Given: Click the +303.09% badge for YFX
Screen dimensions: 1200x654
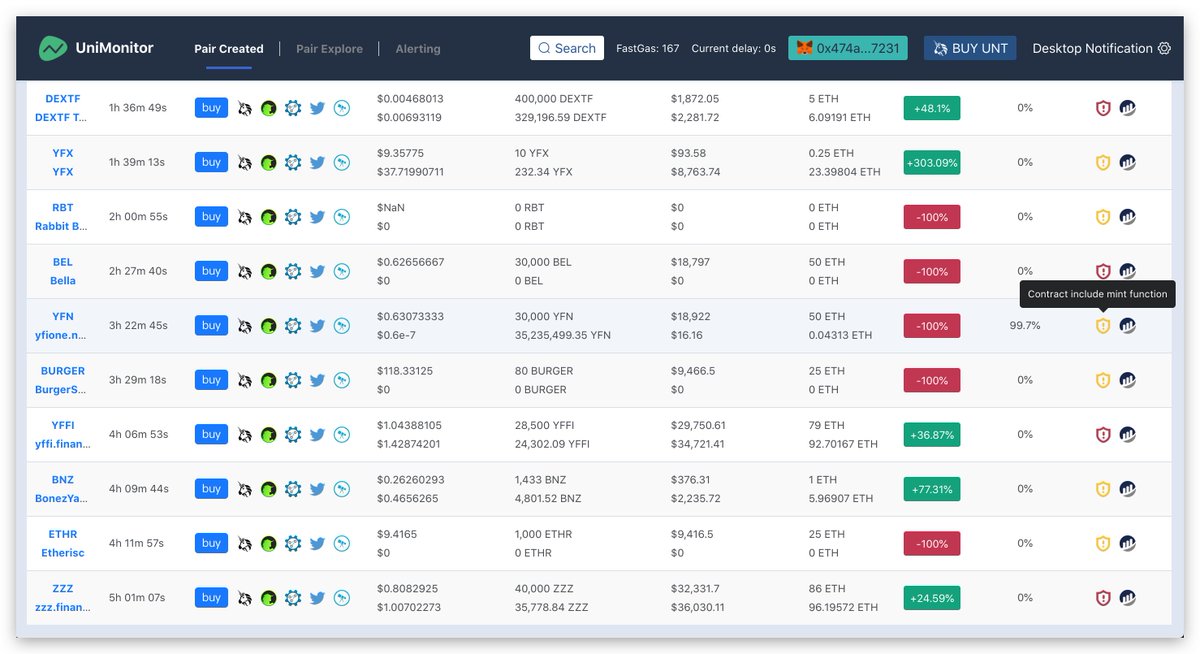Looking at the screenshot, I should point(932,162).
